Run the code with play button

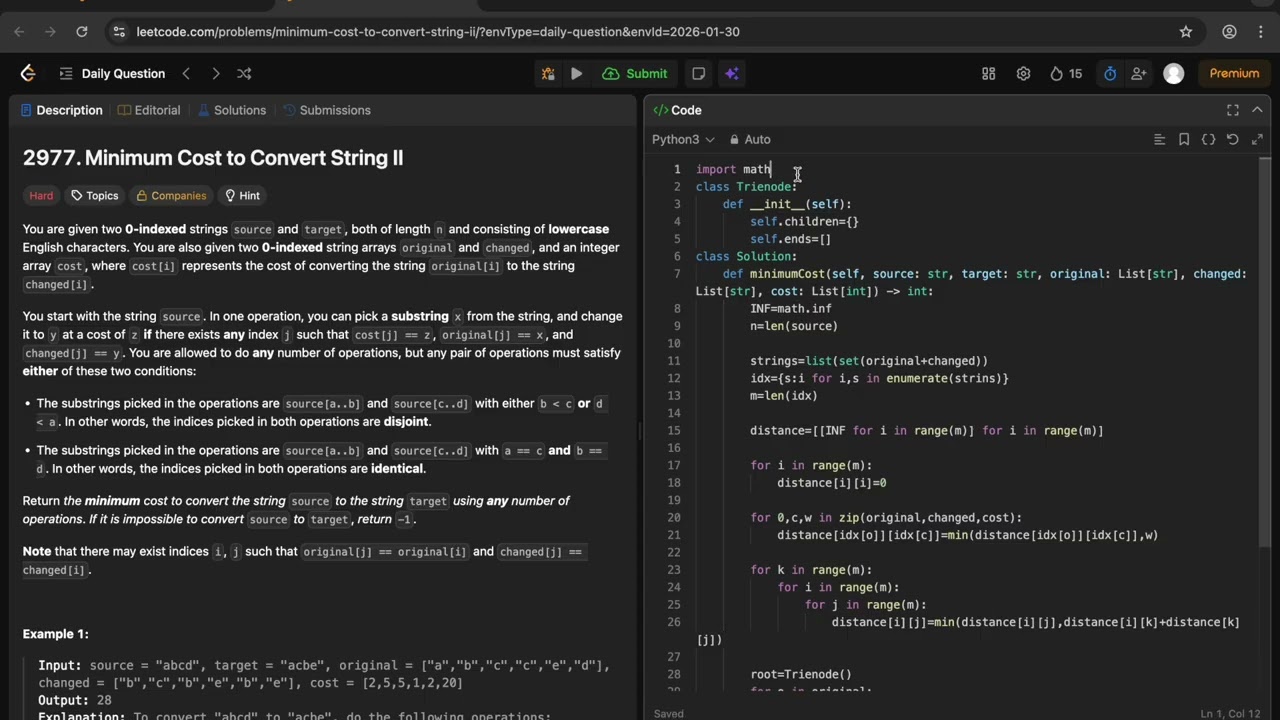(576, 73)
